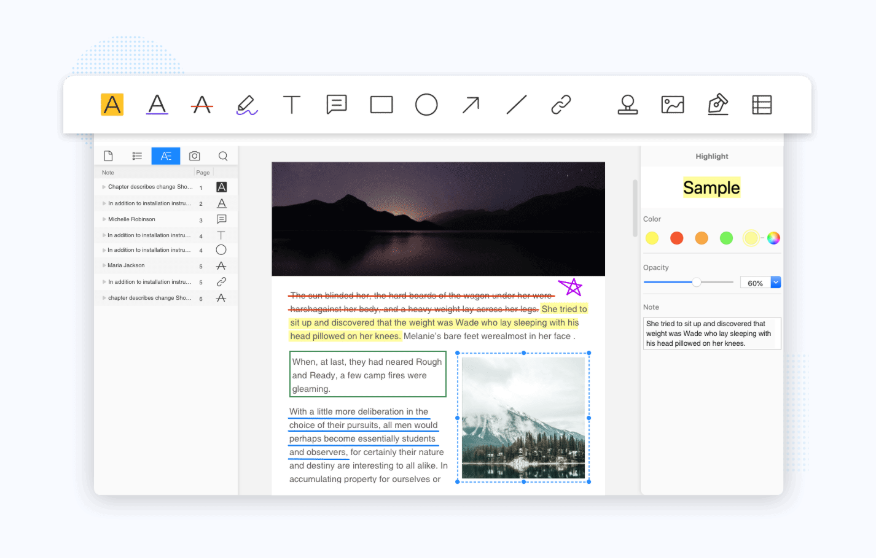
Task: Open the custom color wheel picker
Action: [x=773, y=239]
